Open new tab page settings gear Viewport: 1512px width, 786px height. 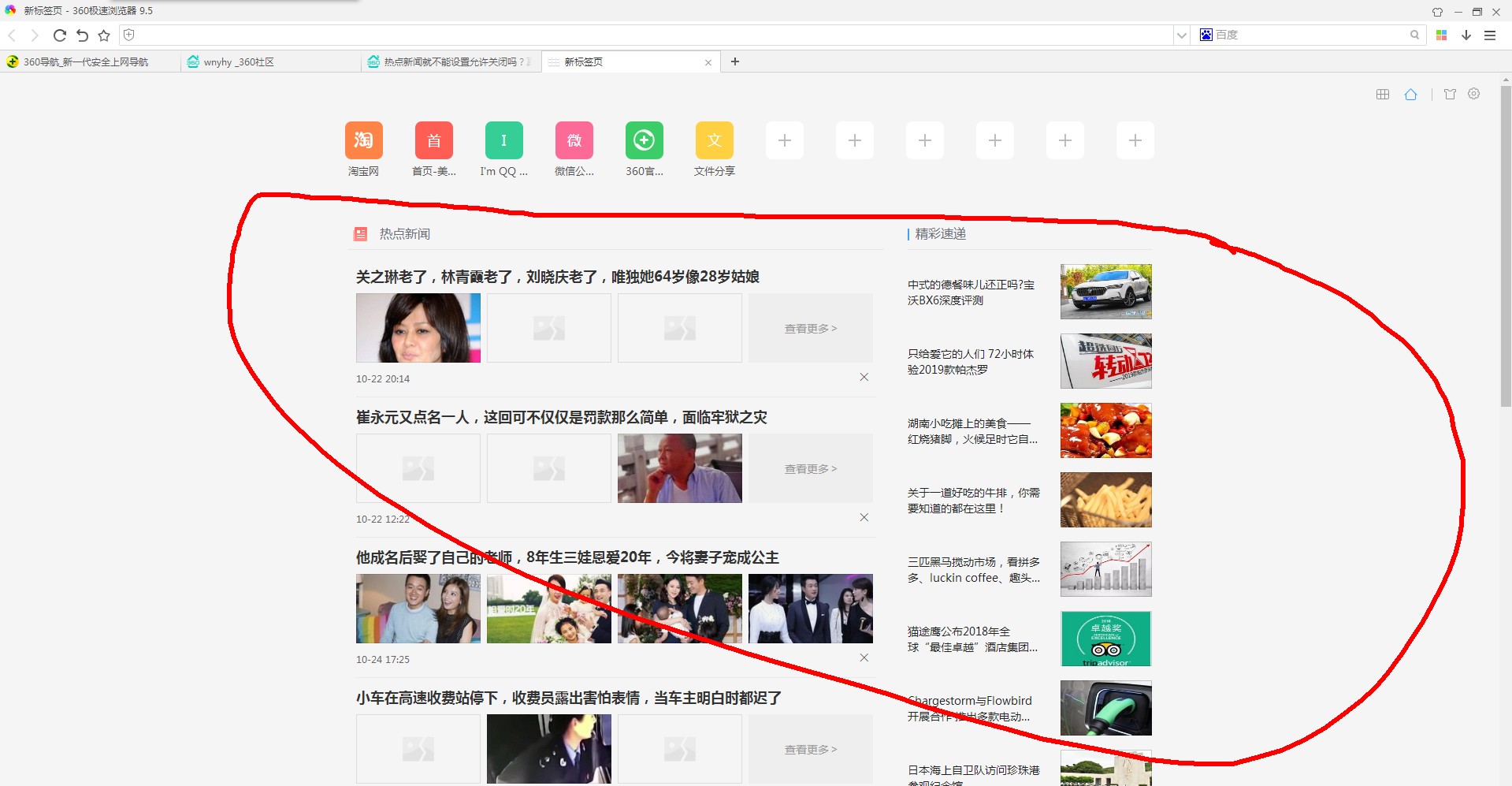point(1473,94)
